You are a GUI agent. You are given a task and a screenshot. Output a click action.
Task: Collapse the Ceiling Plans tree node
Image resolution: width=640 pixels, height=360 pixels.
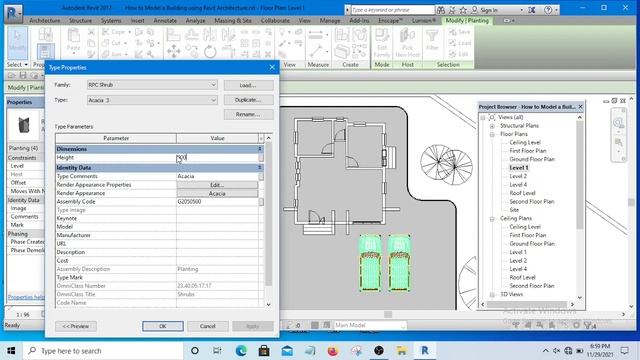coord(492,219)
